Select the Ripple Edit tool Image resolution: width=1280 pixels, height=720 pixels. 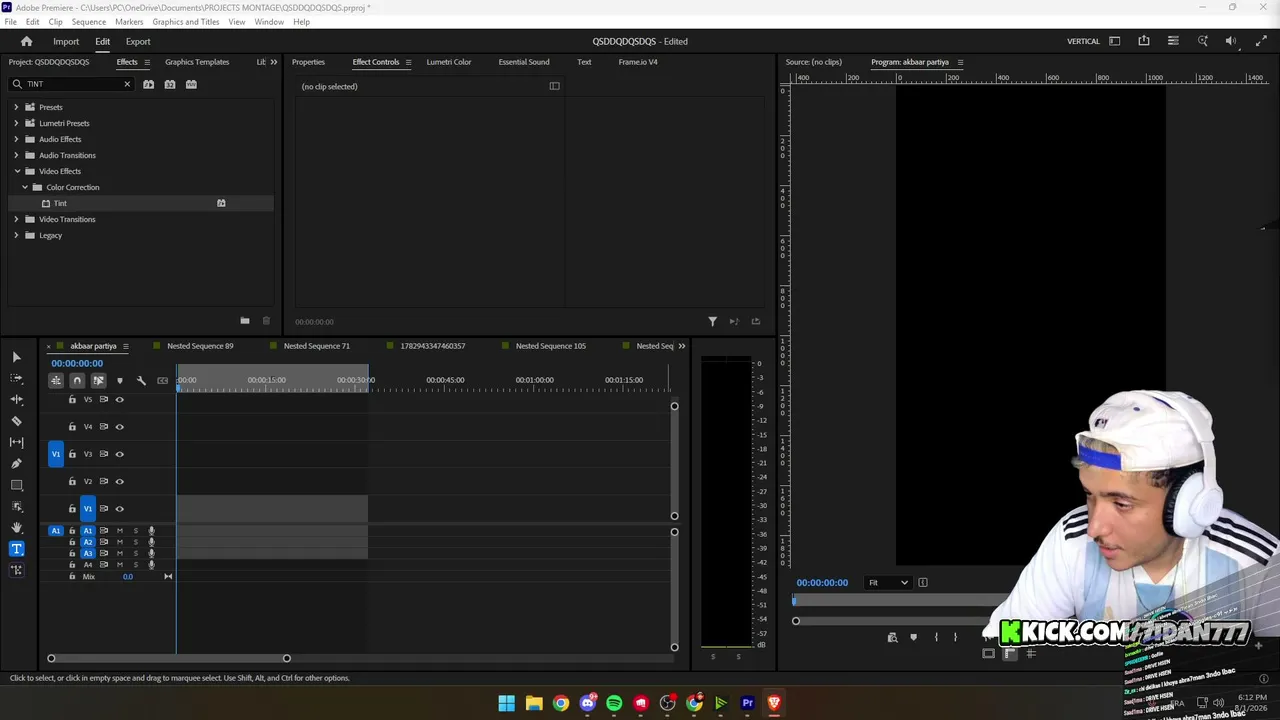(16, 399)
